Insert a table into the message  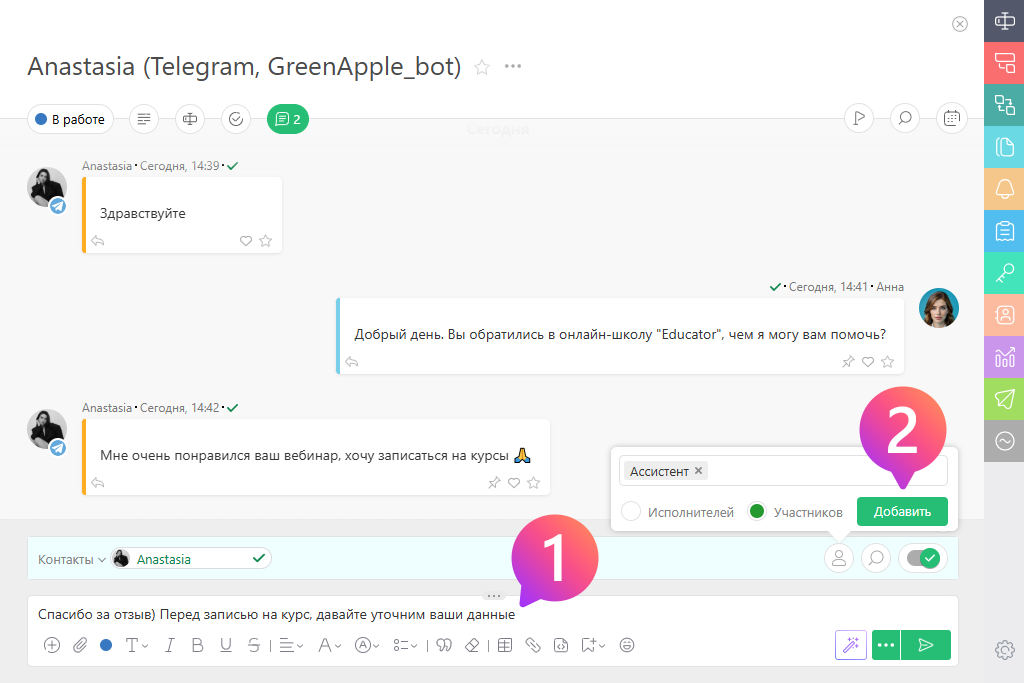pyautogui.click(x=505, y=645)
